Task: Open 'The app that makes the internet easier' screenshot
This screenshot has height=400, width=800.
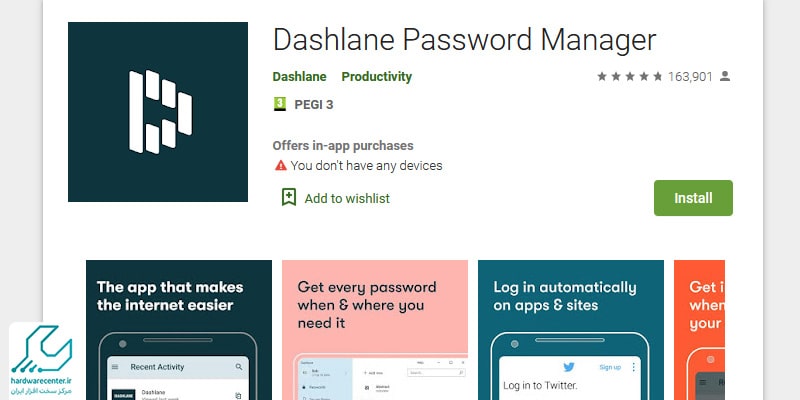Action: (x=179, y=330)
